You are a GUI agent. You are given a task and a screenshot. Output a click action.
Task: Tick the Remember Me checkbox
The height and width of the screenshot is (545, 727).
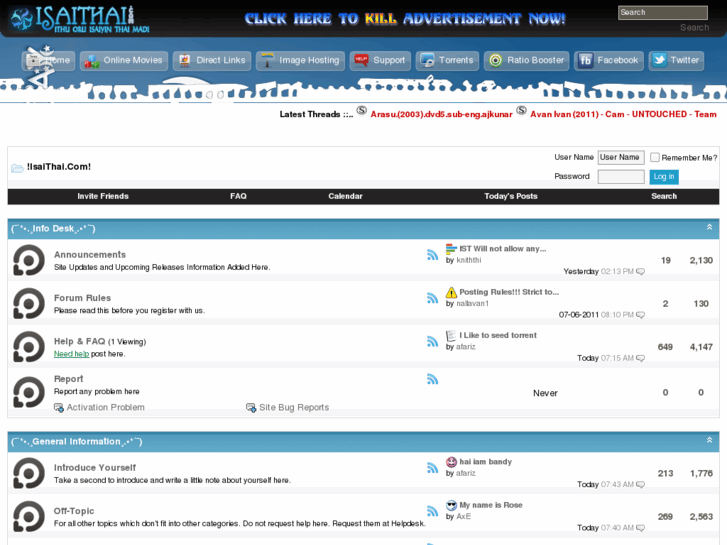pos(655,157)
